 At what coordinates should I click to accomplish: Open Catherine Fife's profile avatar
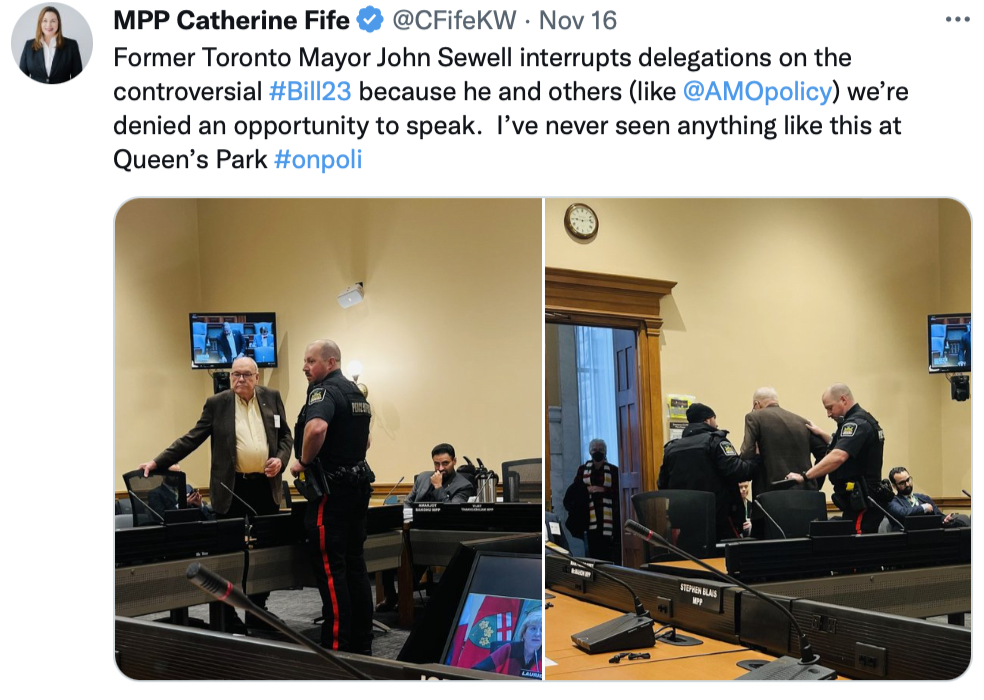tap(51, 43)
